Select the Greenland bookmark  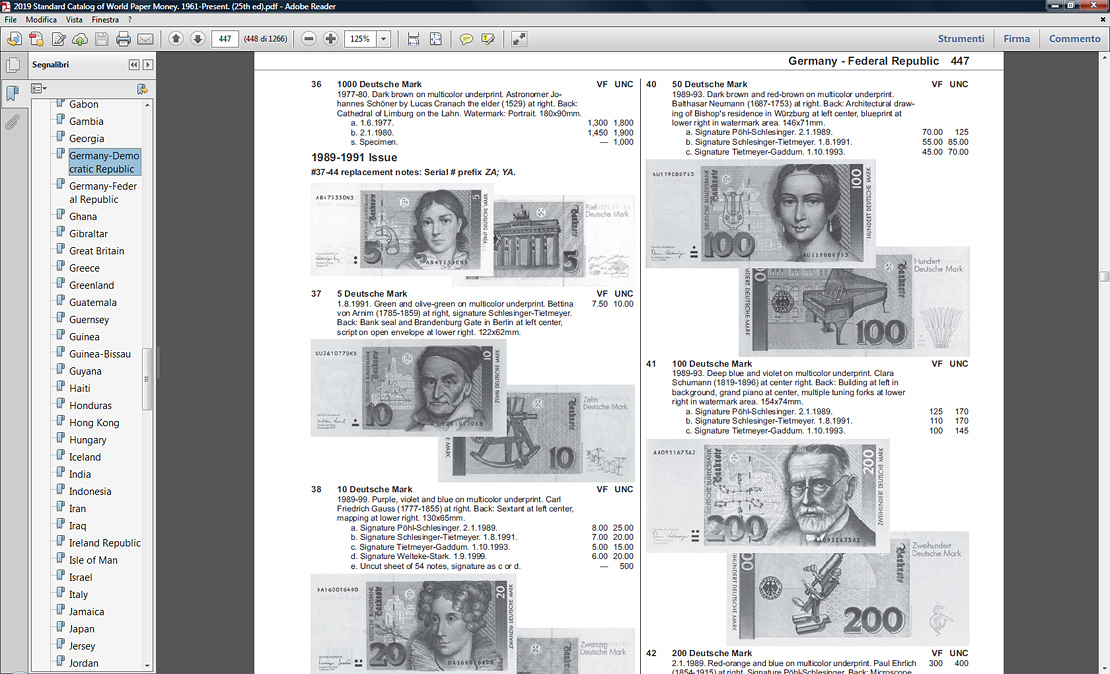[x=91, y=285]
